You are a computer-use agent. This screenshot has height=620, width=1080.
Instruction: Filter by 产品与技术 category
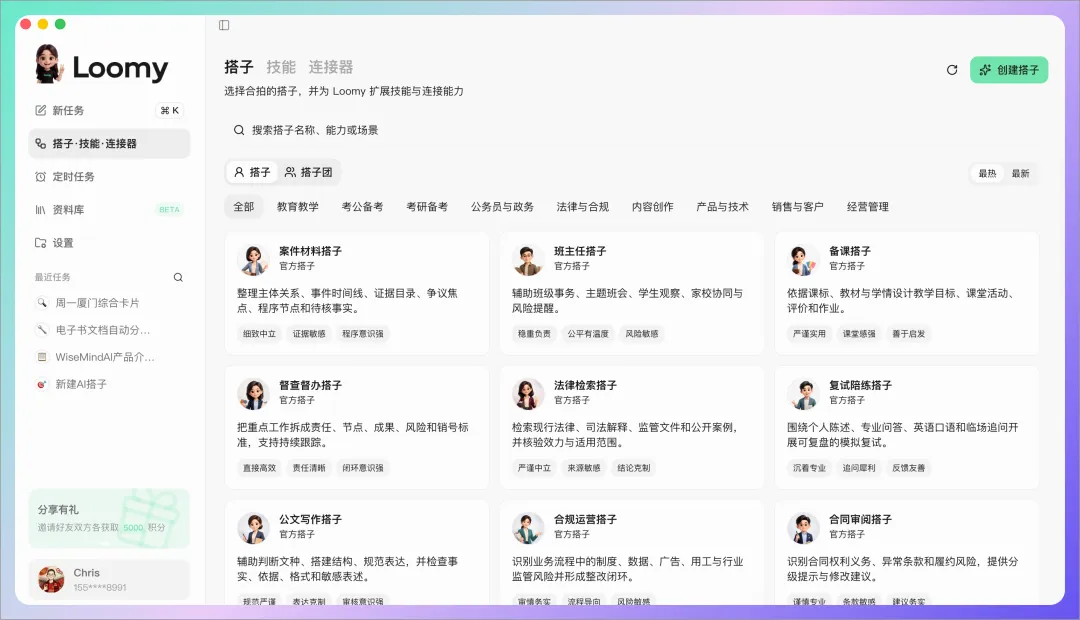tap(723, 207)
